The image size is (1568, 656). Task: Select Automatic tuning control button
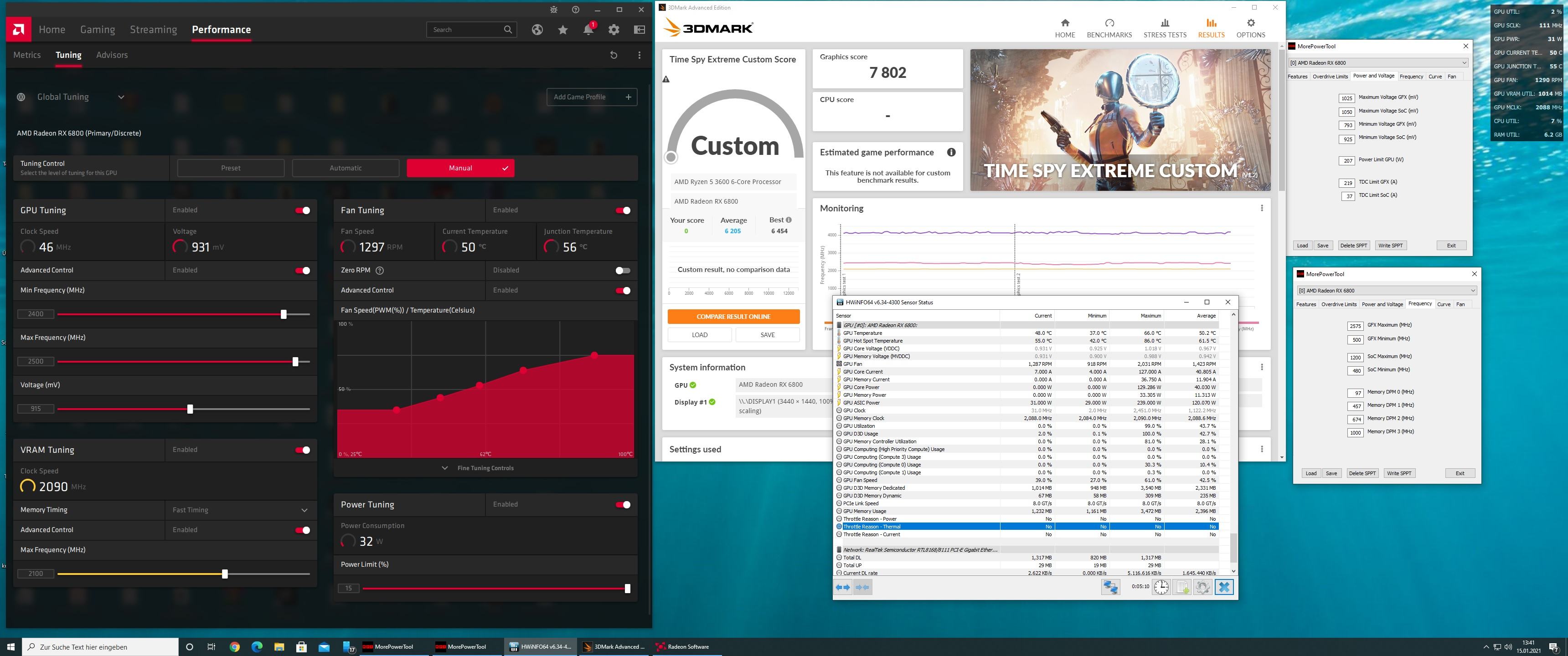346,169
